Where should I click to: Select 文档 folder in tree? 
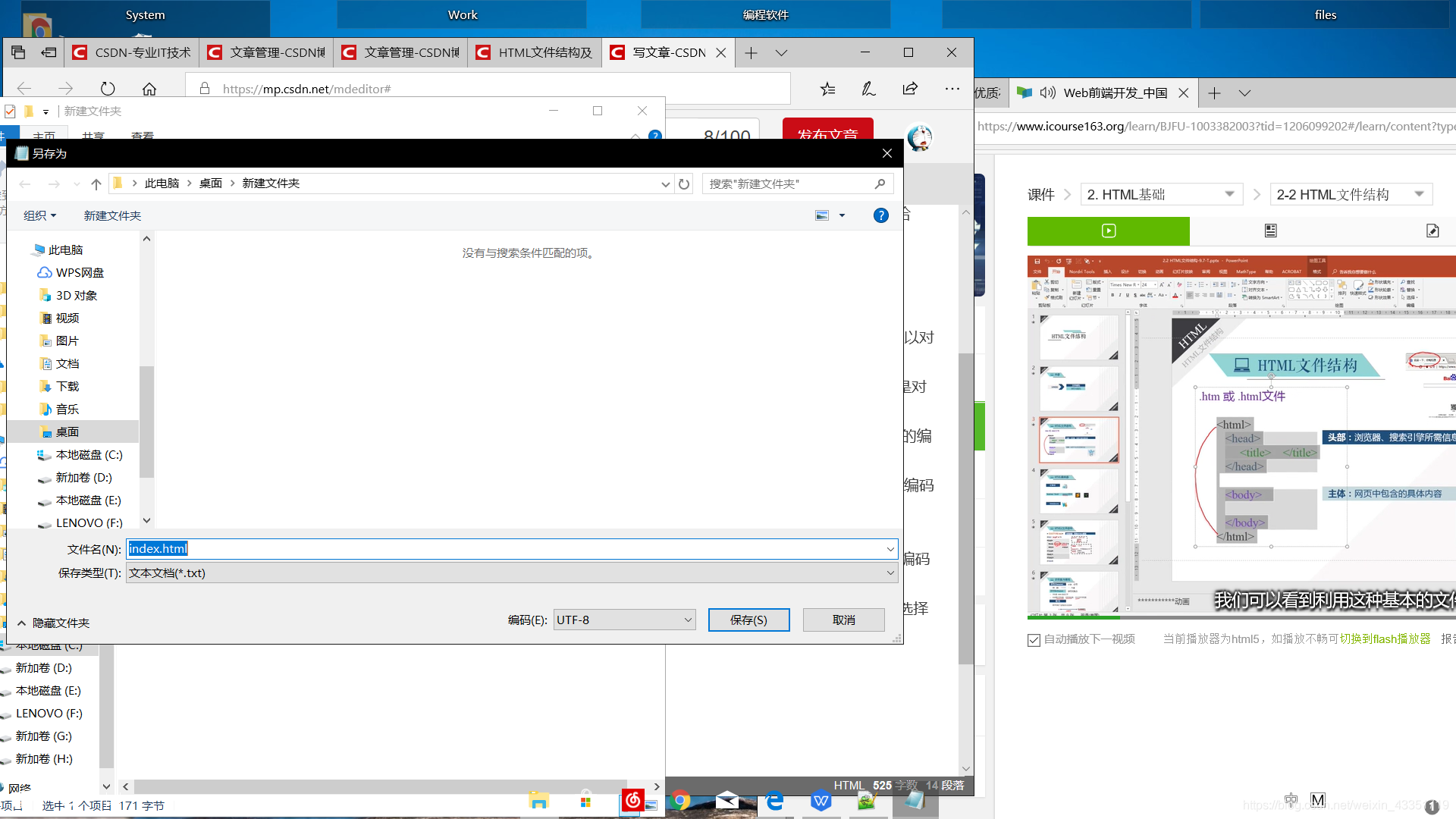point(67,363)
